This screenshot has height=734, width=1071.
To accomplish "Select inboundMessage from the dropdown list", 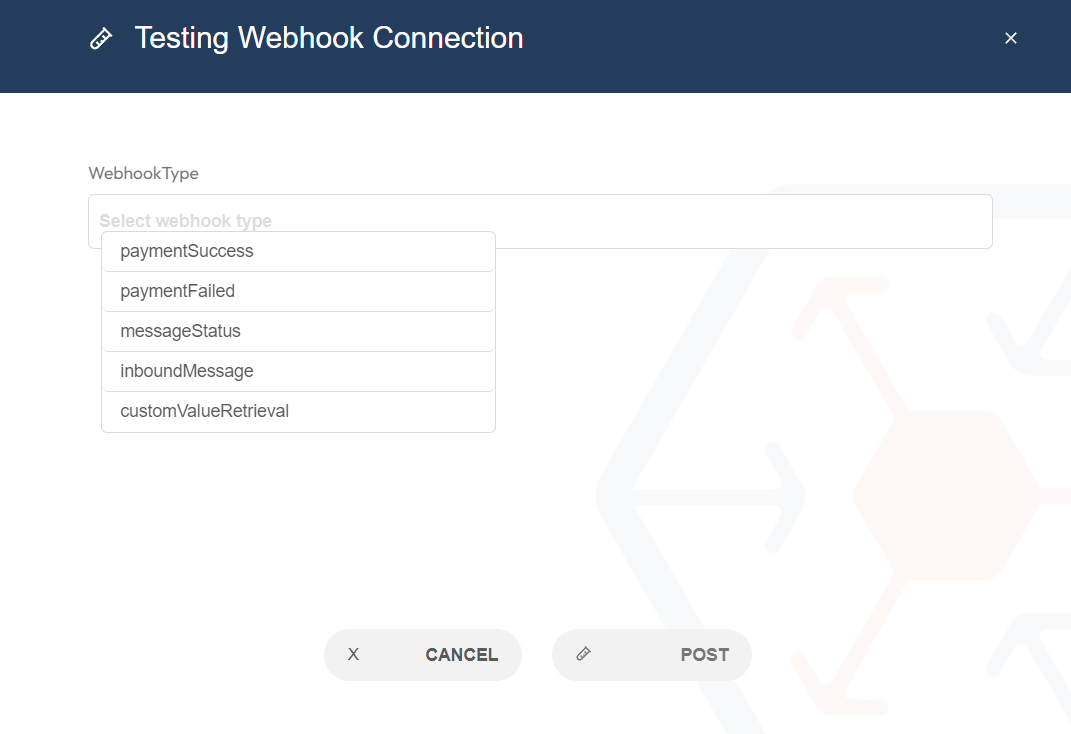I will (298, 371).
